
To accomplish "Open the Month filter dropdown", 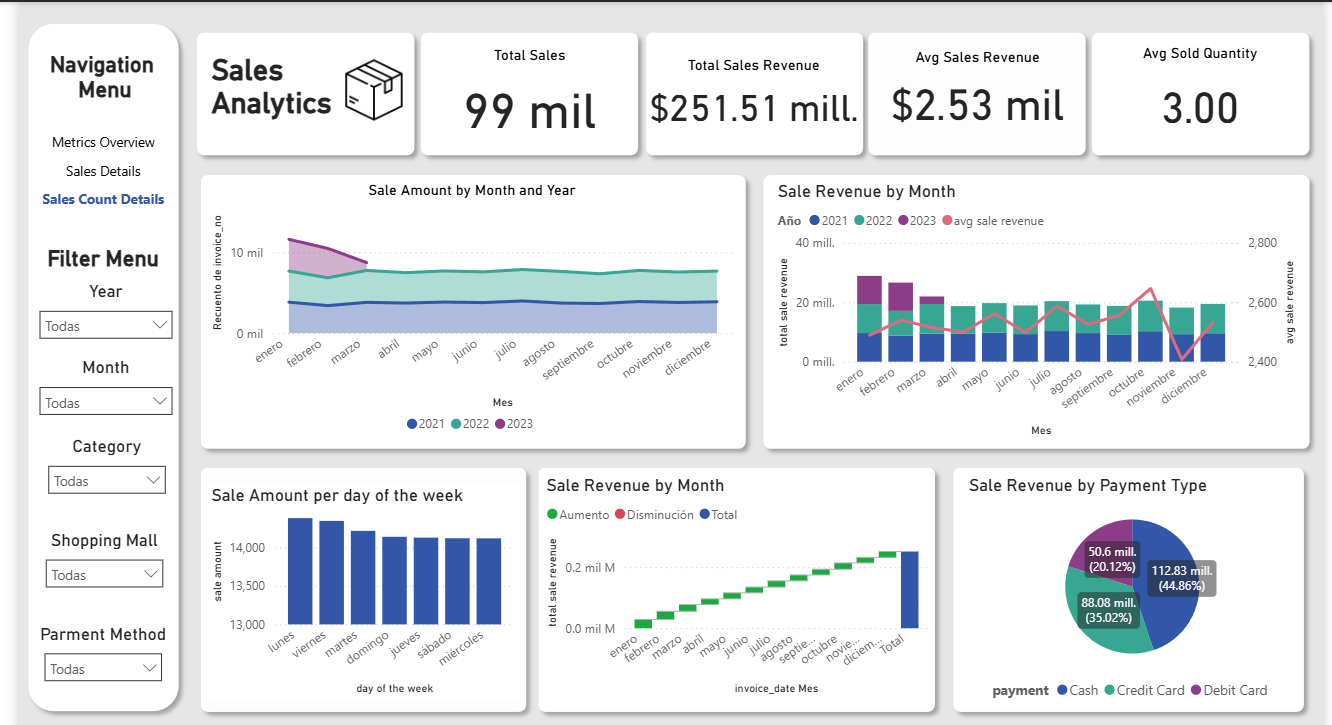I will (x=105, y=402).
